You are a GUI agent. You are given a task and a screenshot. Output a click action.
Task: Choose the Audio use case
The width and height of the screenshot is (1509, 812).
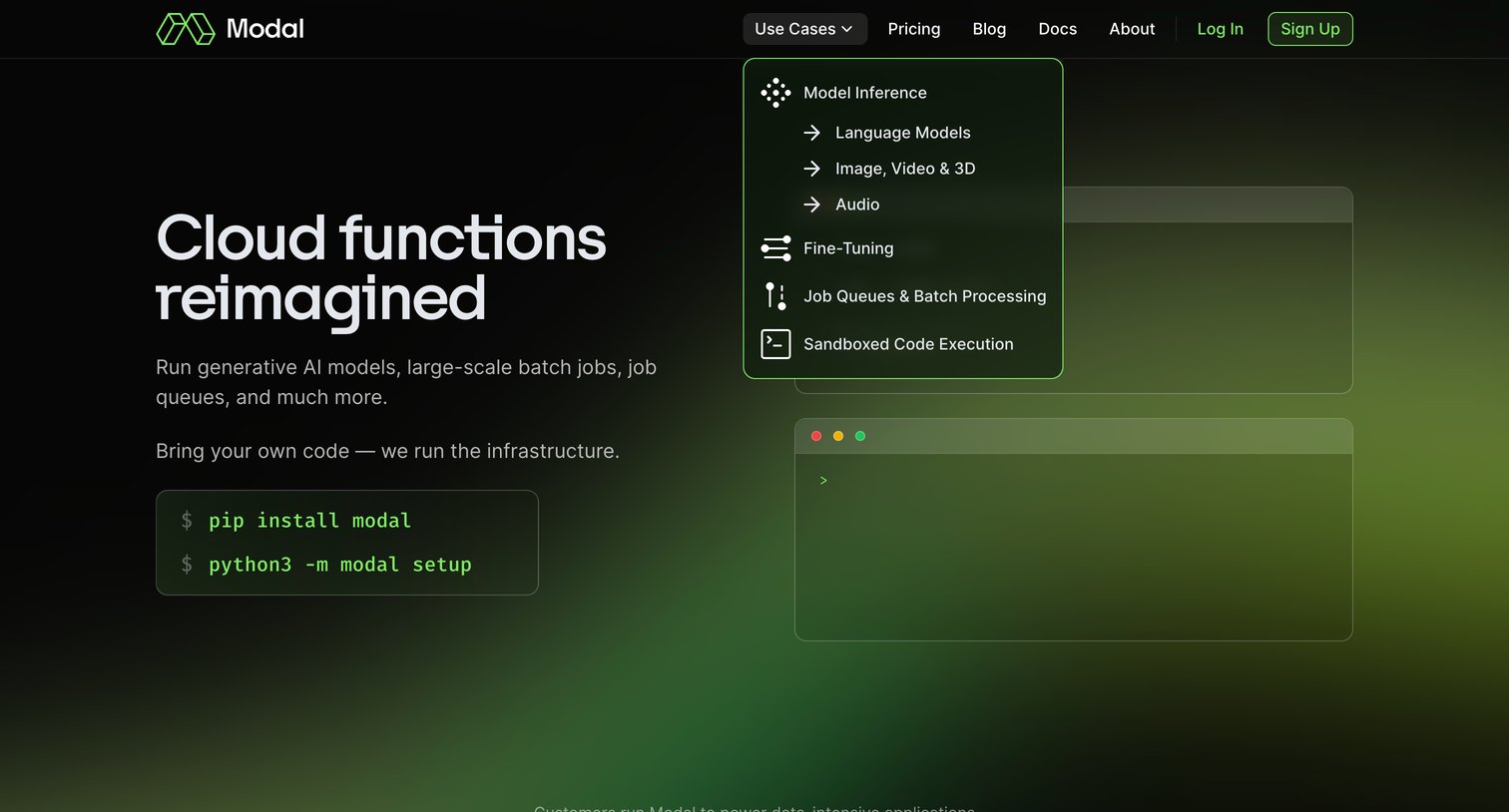pos(857,204)
